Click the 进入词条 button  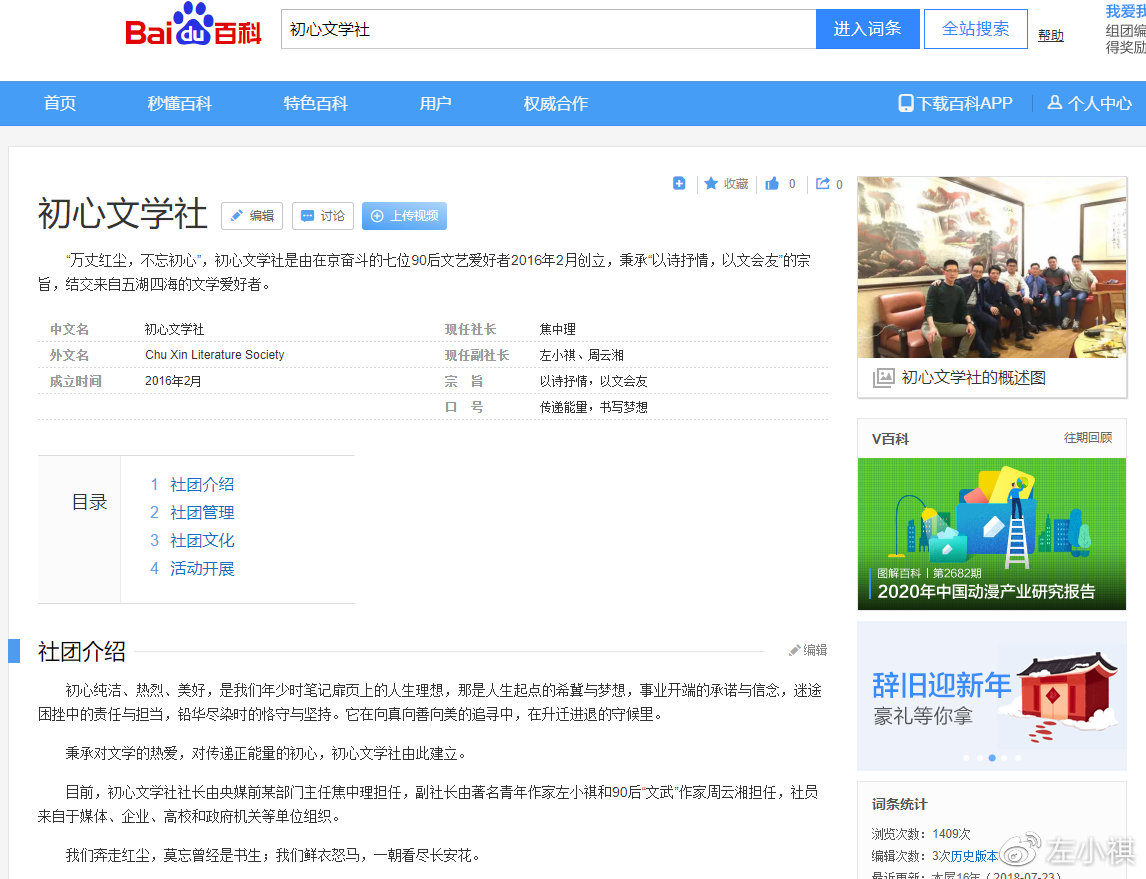point(866,29)
